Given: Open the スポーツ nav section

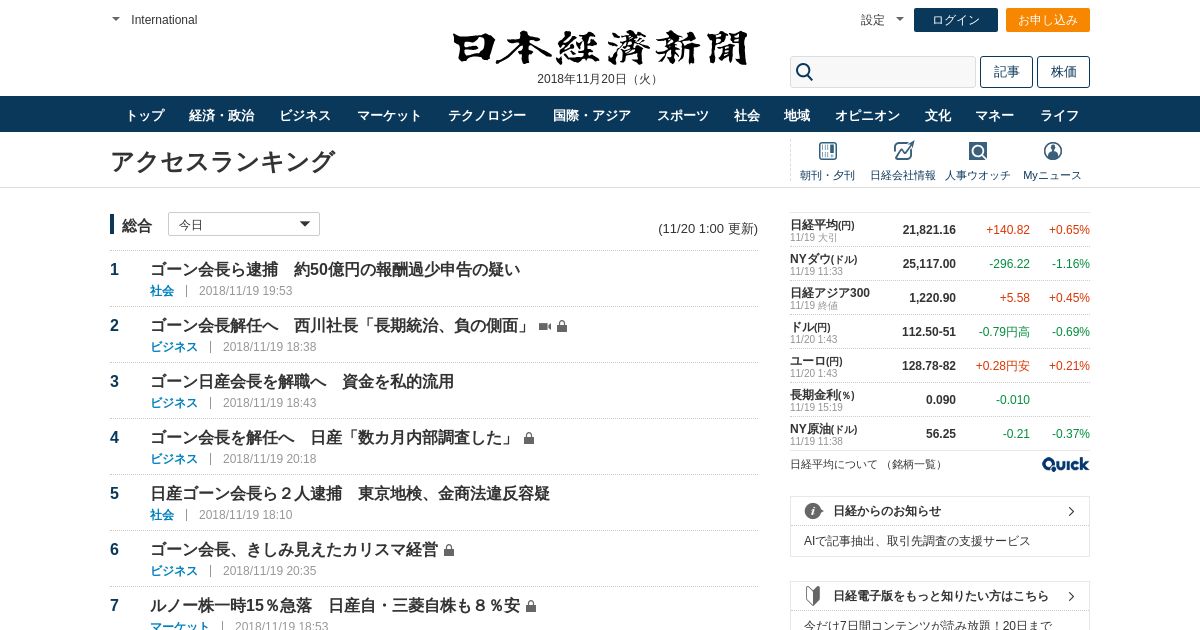Looking at the screenshot, I should pyautogui.click(x=682, y=115).
